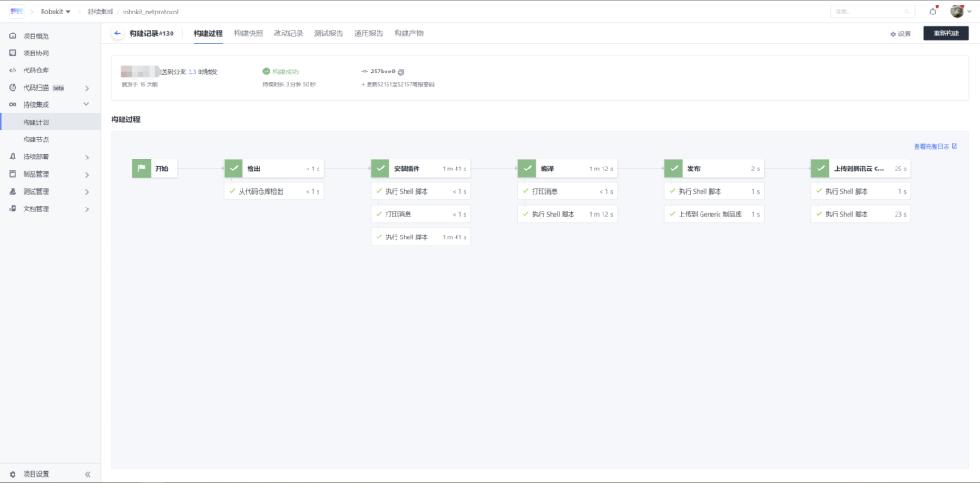Click the green 构建成功 status icon

pyautogui.click(x=266, y=72)
